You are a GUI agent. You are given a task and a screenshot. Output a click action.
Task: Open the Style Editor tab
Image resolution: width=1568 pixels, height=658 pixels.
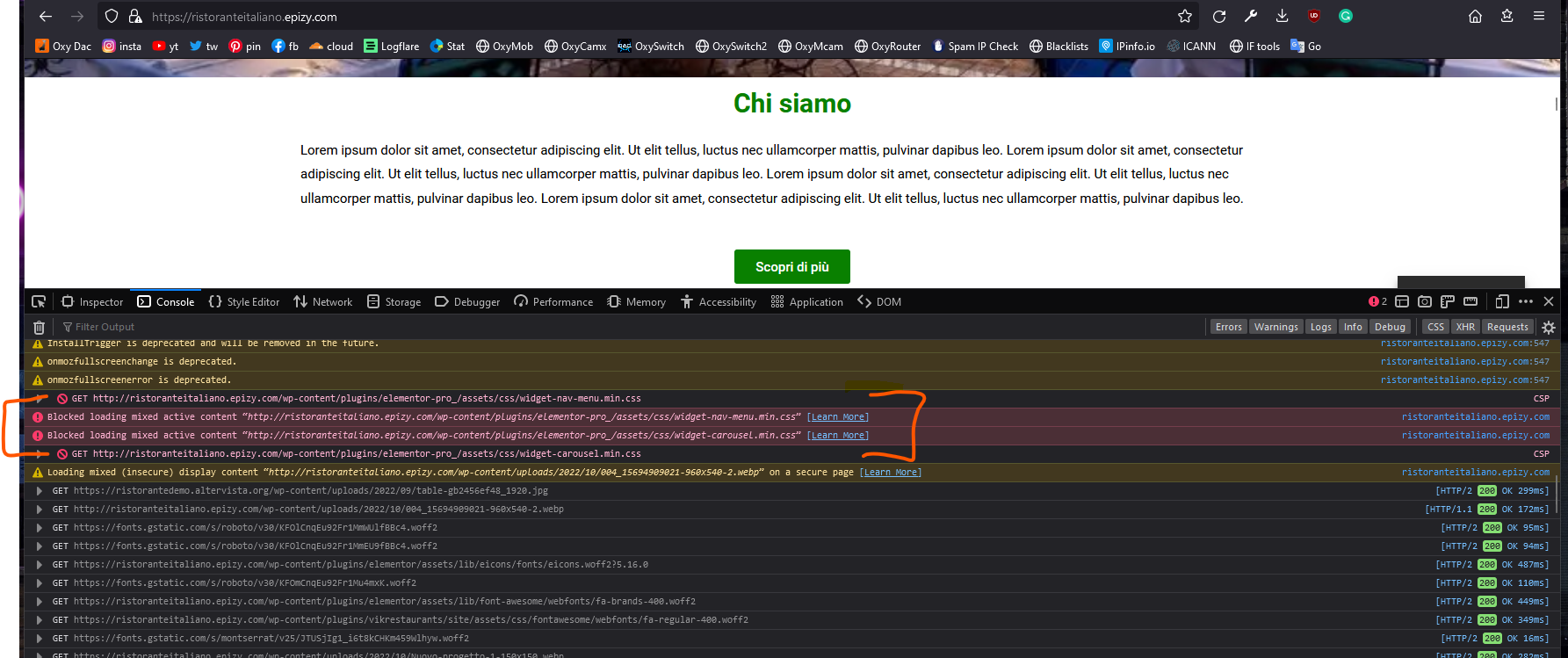coord(244,302)
